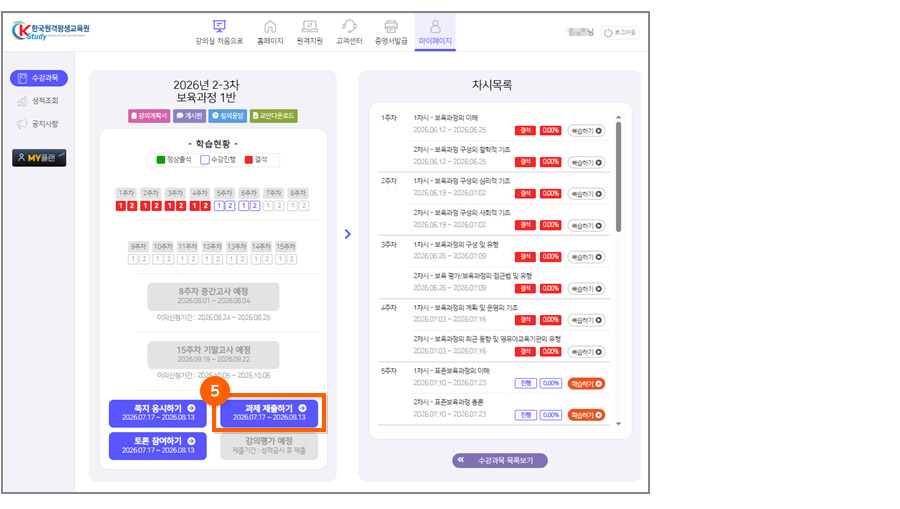This screenshot has width=900, height=509.
Task: Expand panel with the blue chevron arrow
Action: (x=348, y=234)
